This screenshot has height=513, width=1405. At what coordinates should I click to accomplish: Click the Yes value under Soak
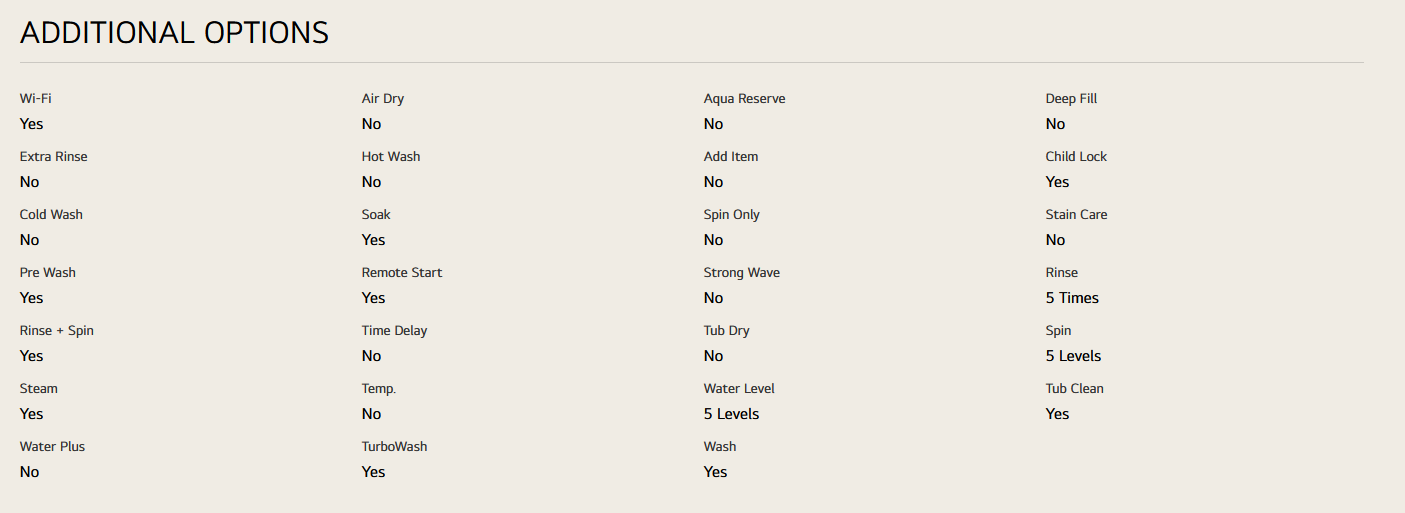pyautogui.click(x=373, y=240)
